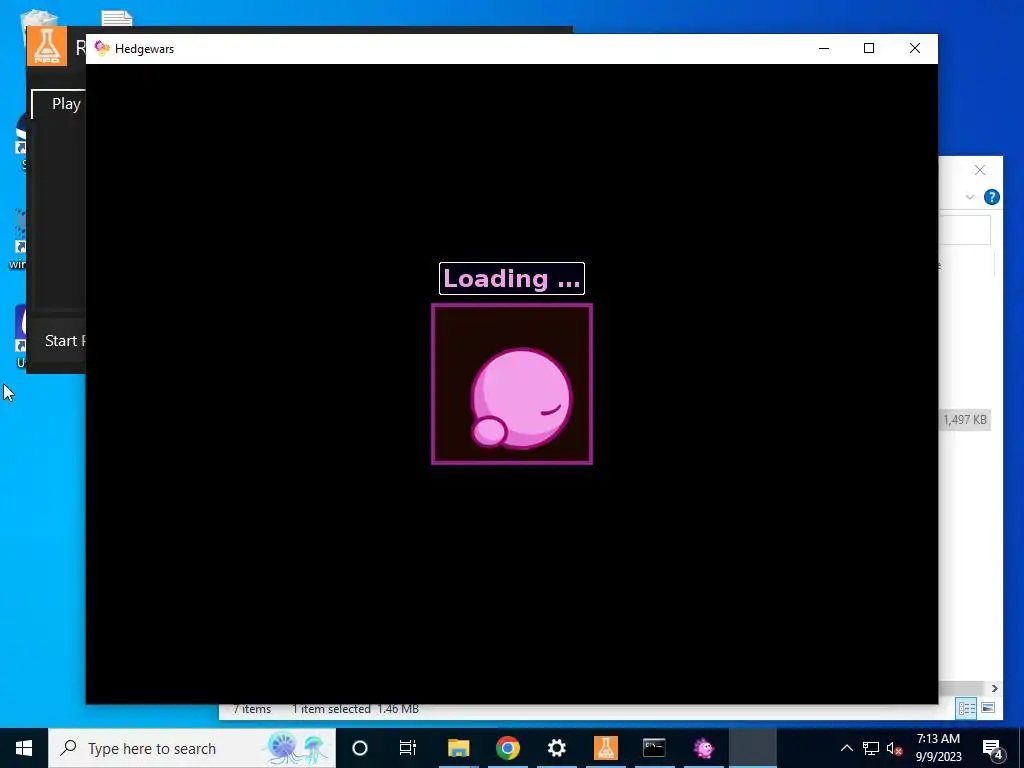Click the Start button in the background app
This screenshot has width=1024, height=768.
pos(64,341)
